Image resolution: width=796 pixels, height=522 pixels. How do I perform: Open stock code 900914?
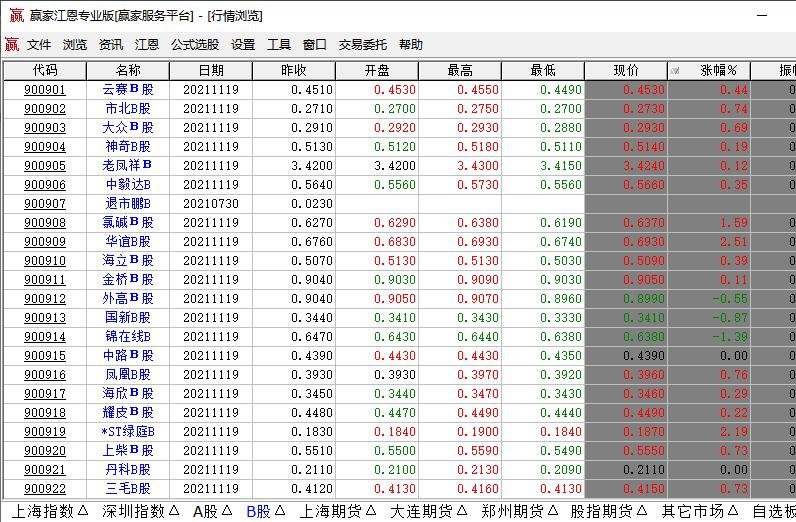coord(45,337)
